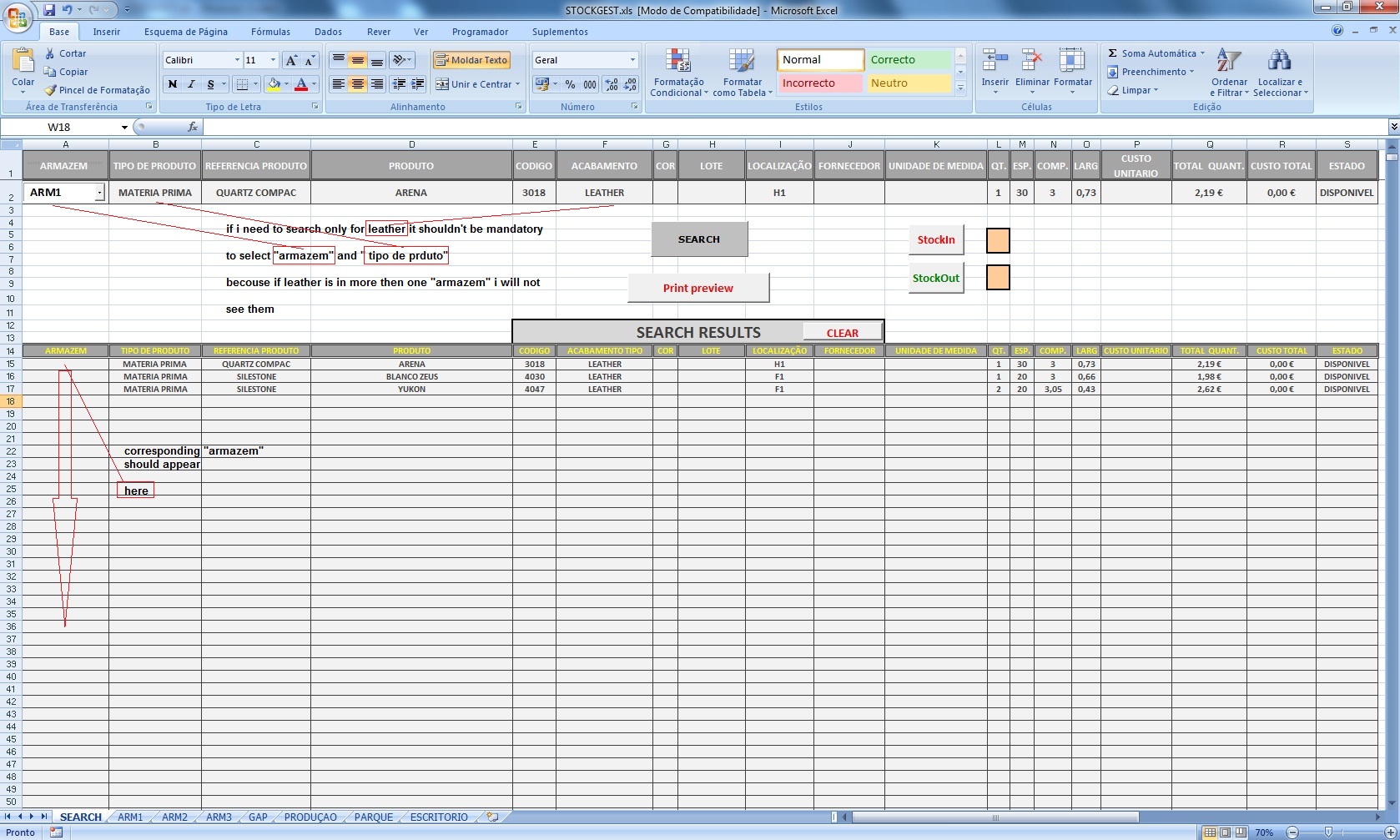Click the Print preview button

pyautogui.click(x=698, y=288)
